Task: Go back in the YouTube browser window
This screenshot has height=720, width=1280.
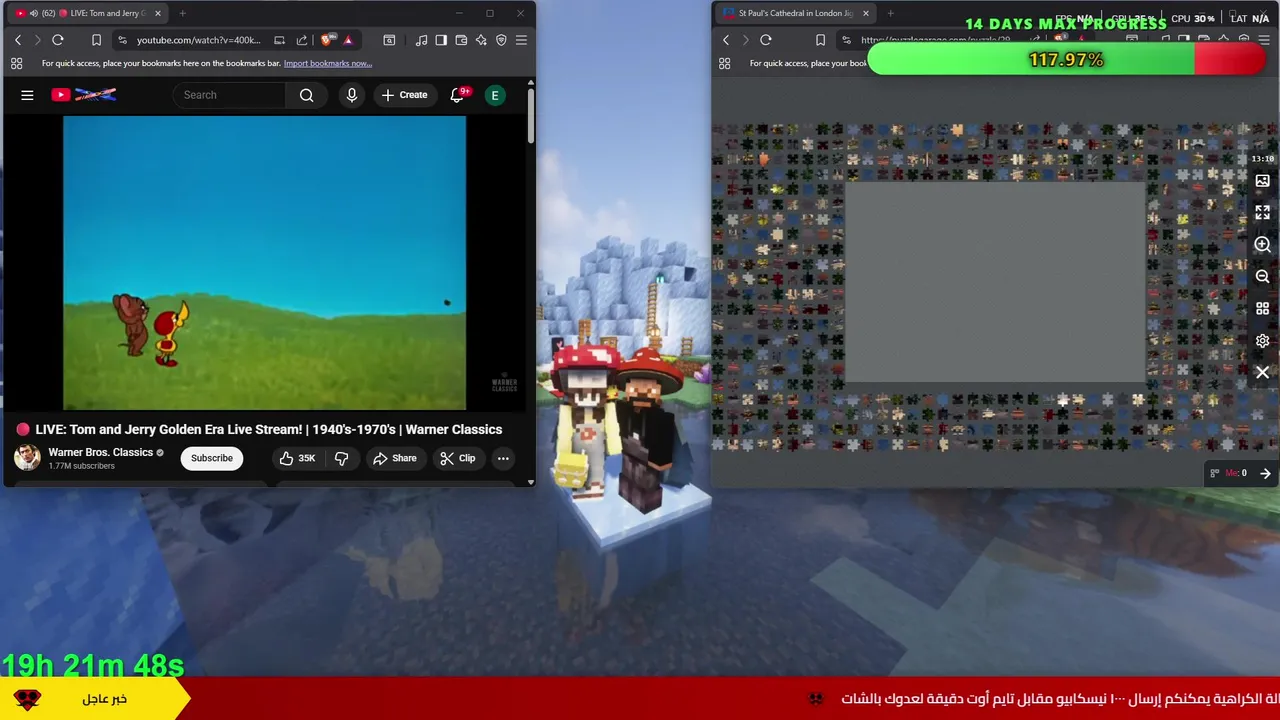Action: coord(17,40)
